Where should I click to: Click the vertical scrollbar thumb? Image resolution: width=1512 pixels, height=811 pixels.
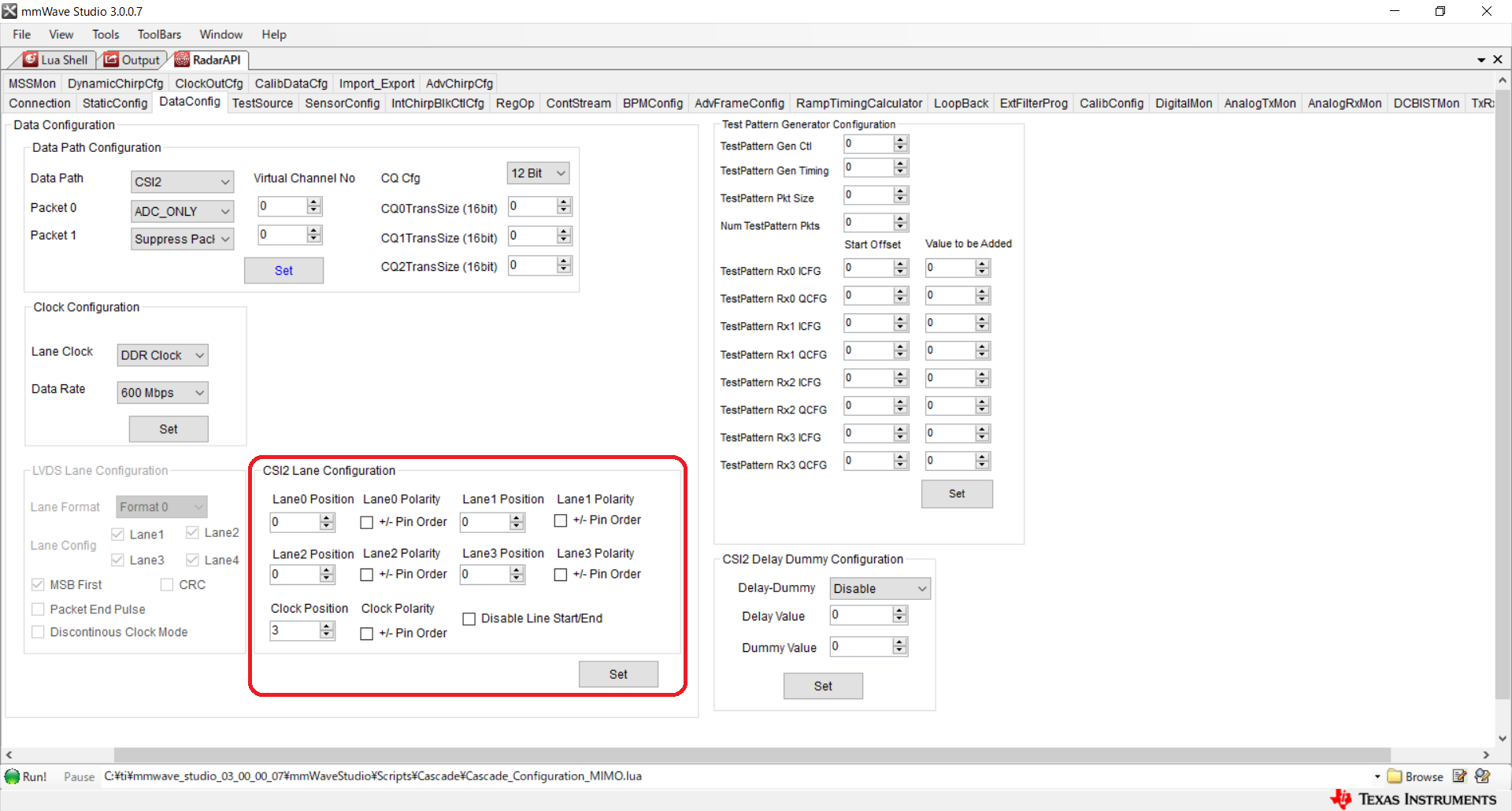[1503, 394]
